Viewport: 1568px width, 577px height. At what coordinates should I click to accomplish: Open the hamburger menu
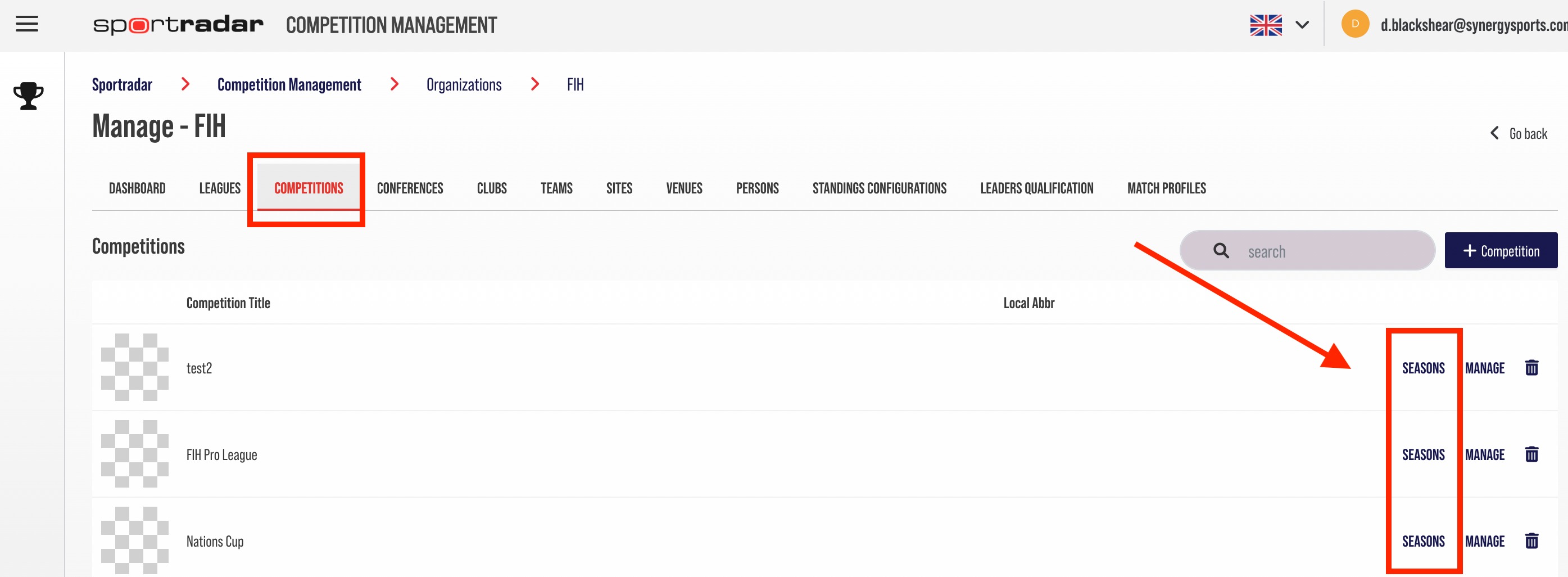27,24
